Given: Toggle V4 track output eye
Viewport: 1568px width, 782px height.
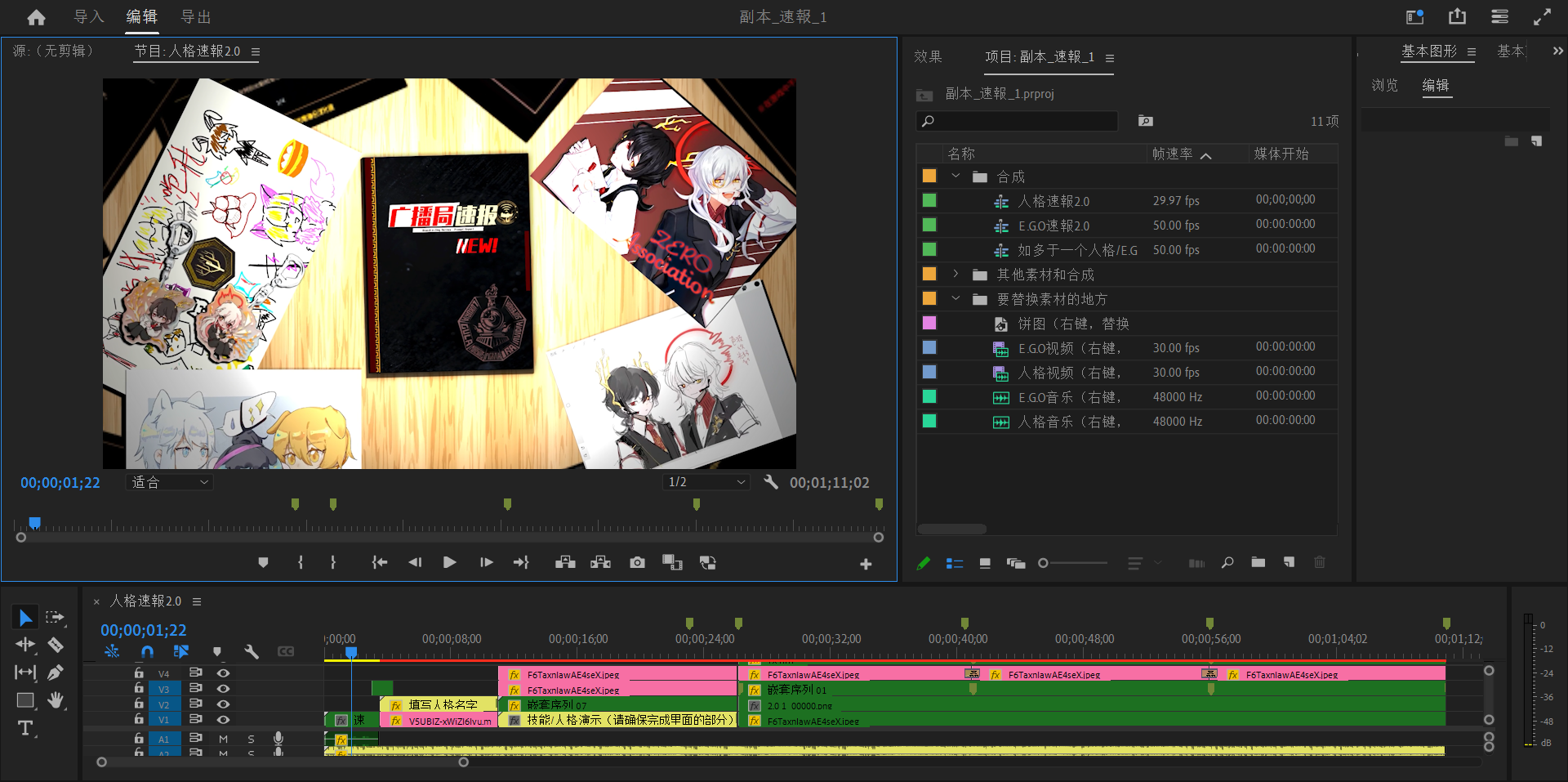Looking at the screenshot, I should [223, 673].
